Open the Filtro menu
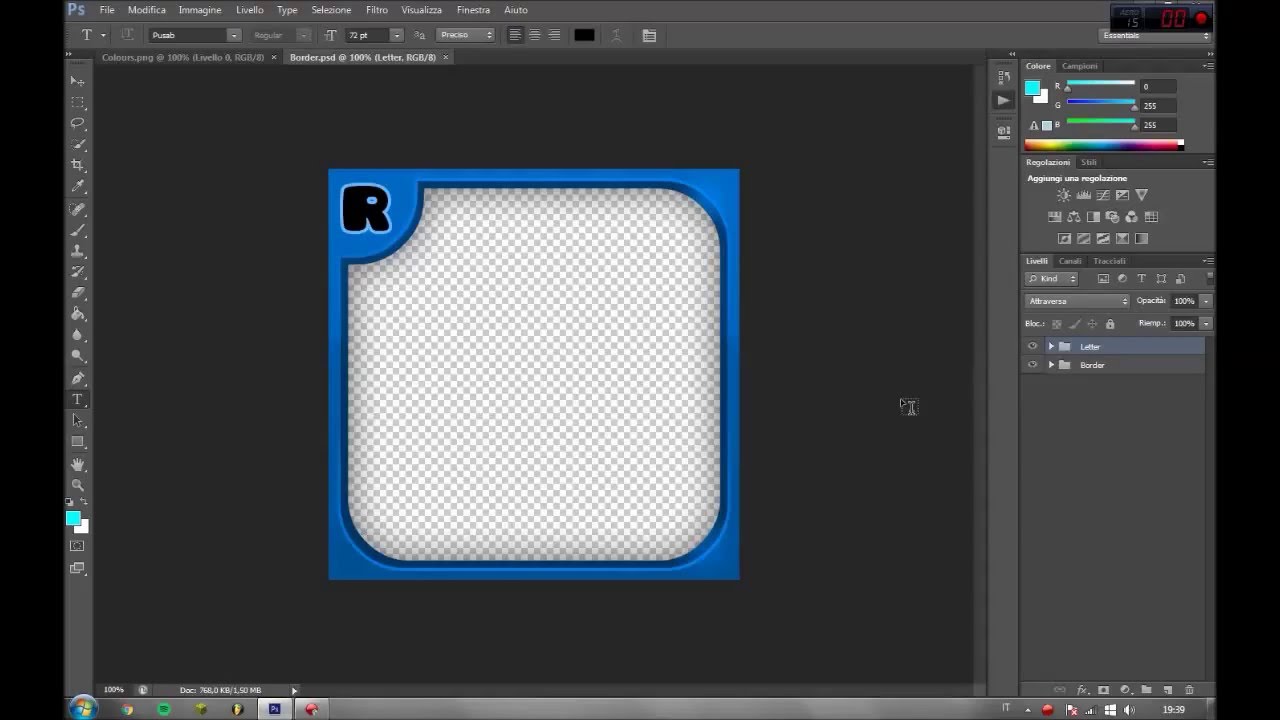 point(377,10)
